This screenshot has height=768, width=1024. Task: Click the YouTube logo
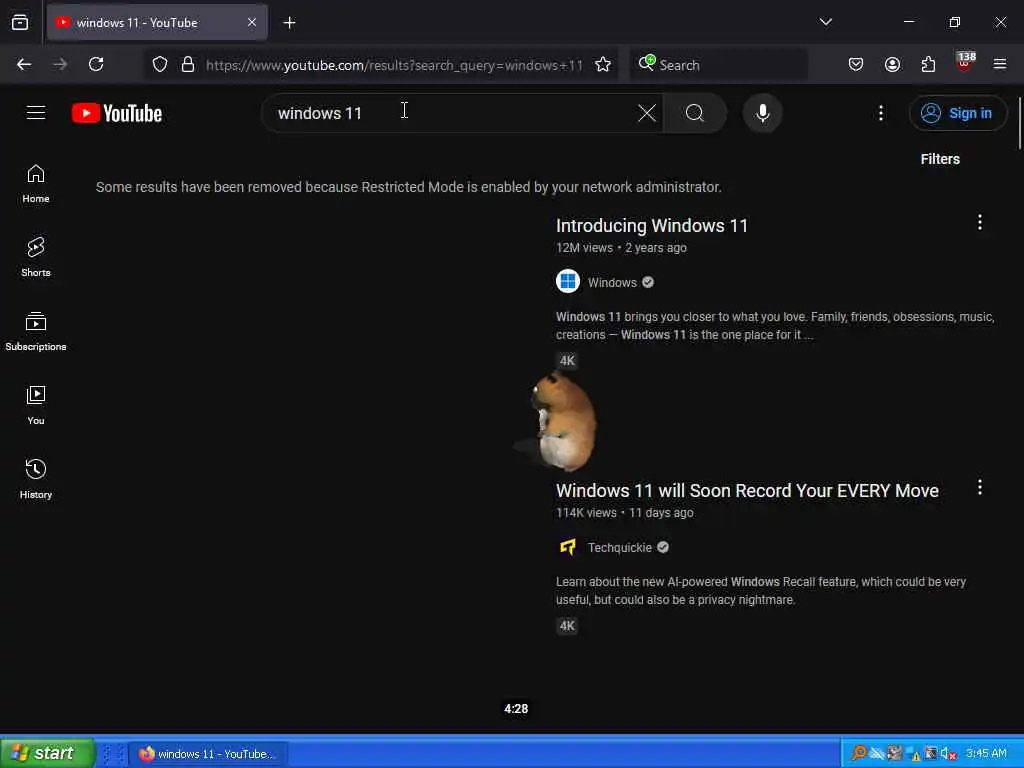[x=117, y=113]
